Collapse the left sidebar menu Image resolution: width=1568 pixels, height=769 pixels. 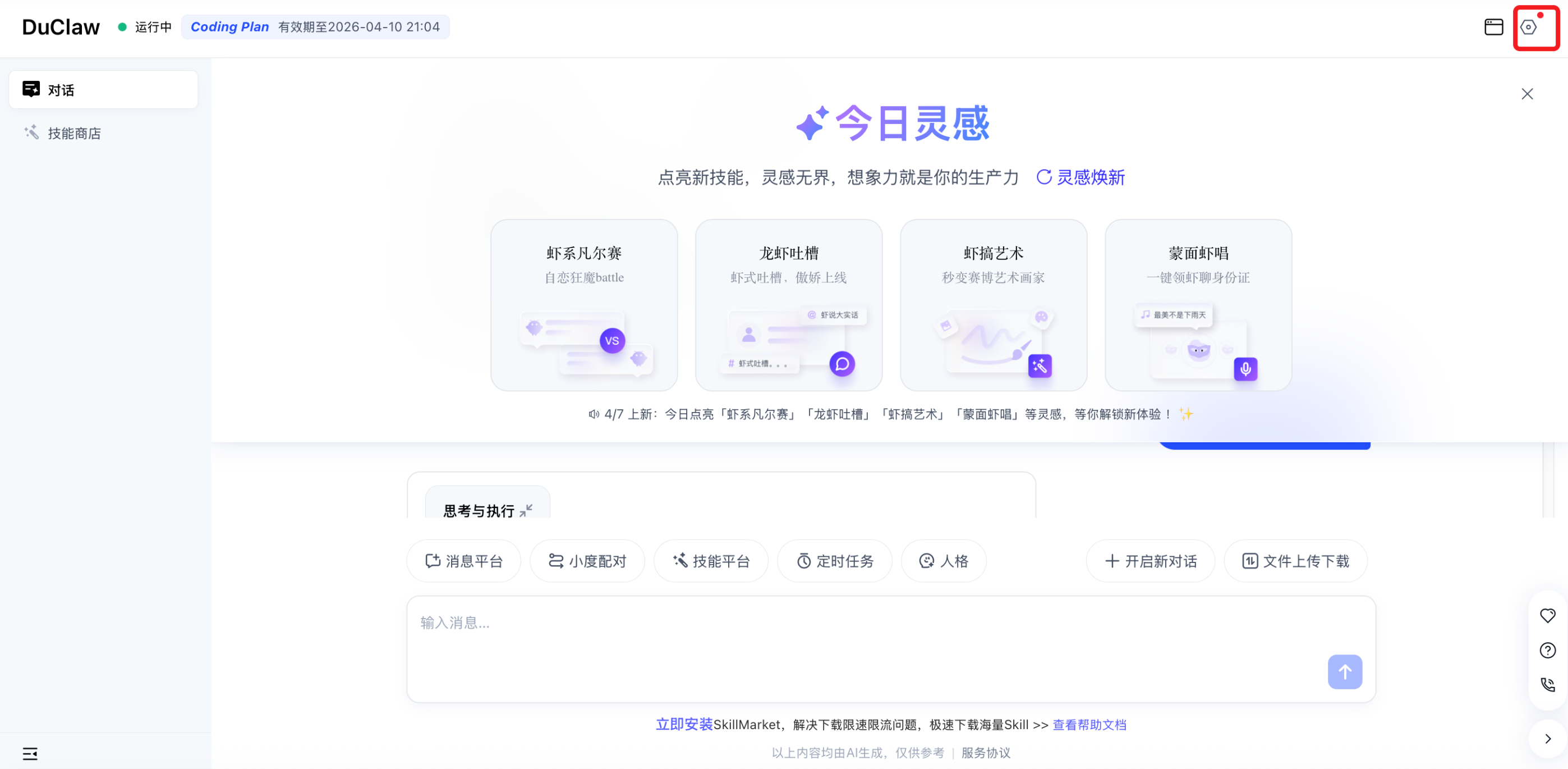pos(30,754)
